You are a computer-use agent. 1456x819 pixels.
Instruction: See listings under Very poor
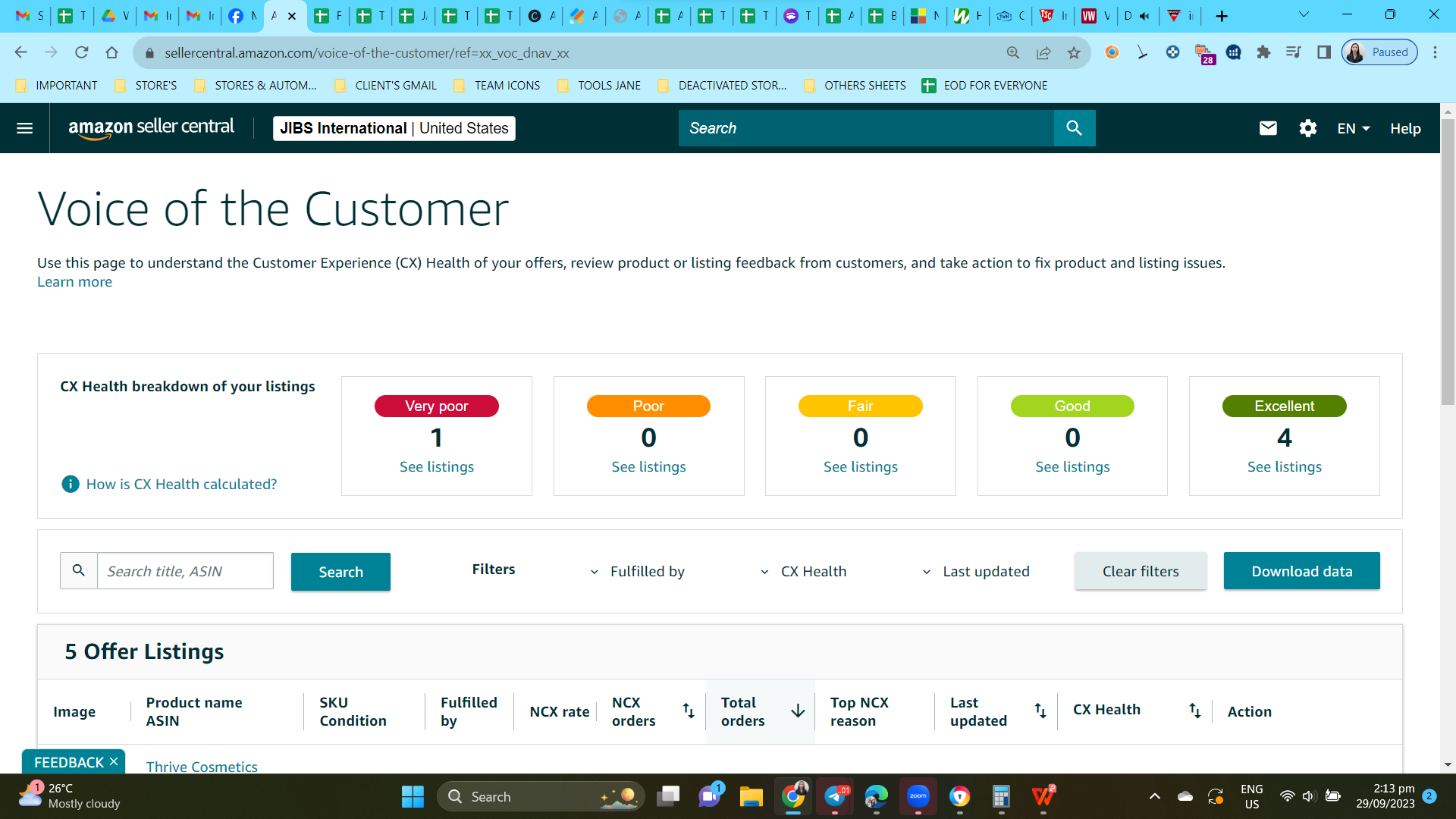tap(437, 467)
